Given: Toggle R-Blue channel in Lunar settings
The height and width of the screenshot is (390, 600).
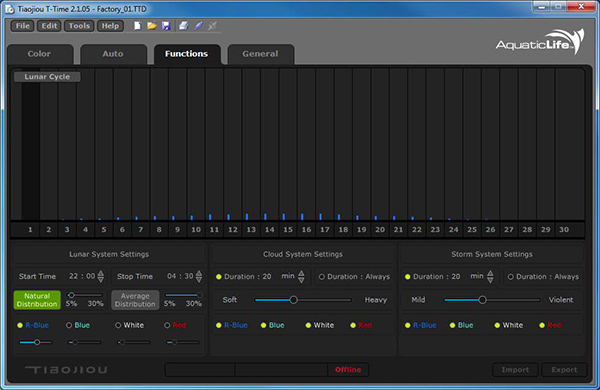Looking at the screenshot, I should (x=20, y=325).
